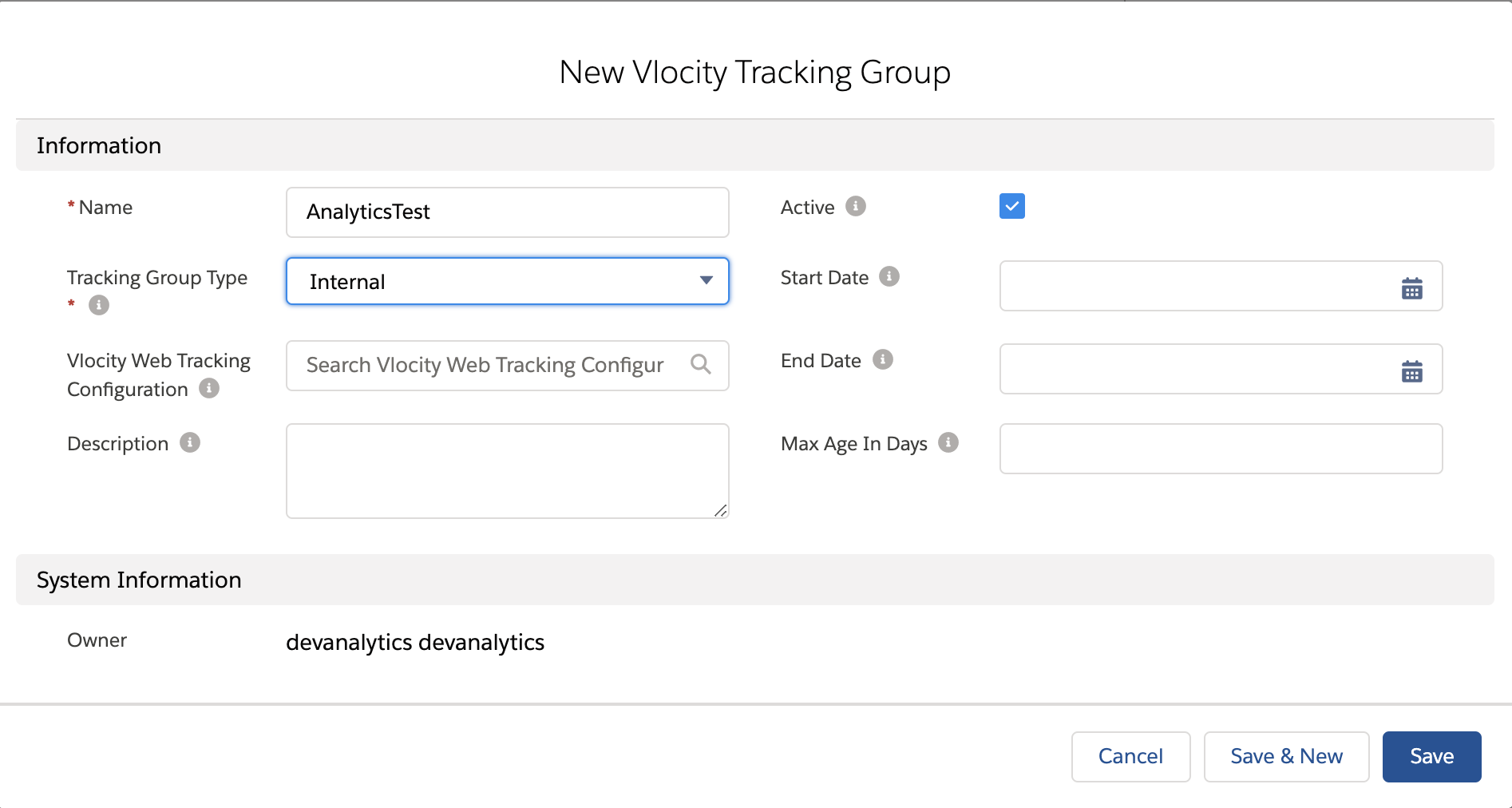Screen dimensions: 1512x808
Task: Click the Max Age In Days input field
Action: [x=1221, y=449]
